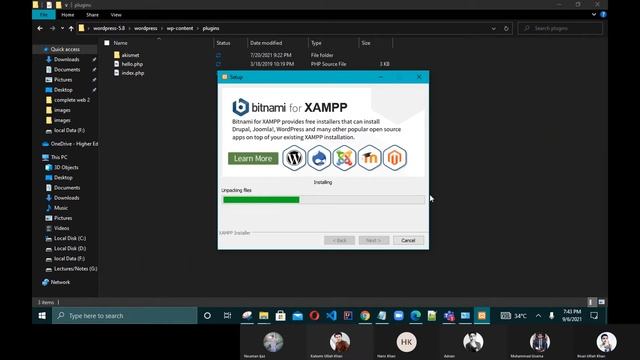Viewport: 640px width, 360px height.
Task: Click the taskbar search box
Action: point(124,316)
